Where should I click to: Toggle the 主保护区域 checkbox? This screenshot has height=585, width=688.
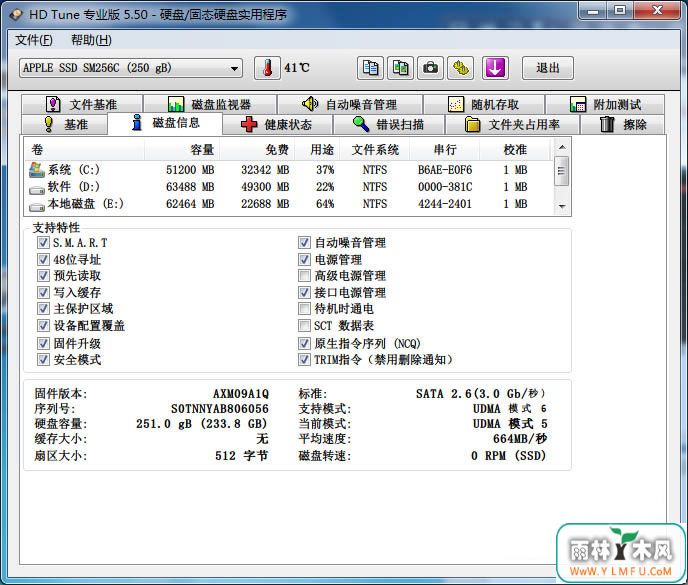pyautogui.click(x=43, y=309)
